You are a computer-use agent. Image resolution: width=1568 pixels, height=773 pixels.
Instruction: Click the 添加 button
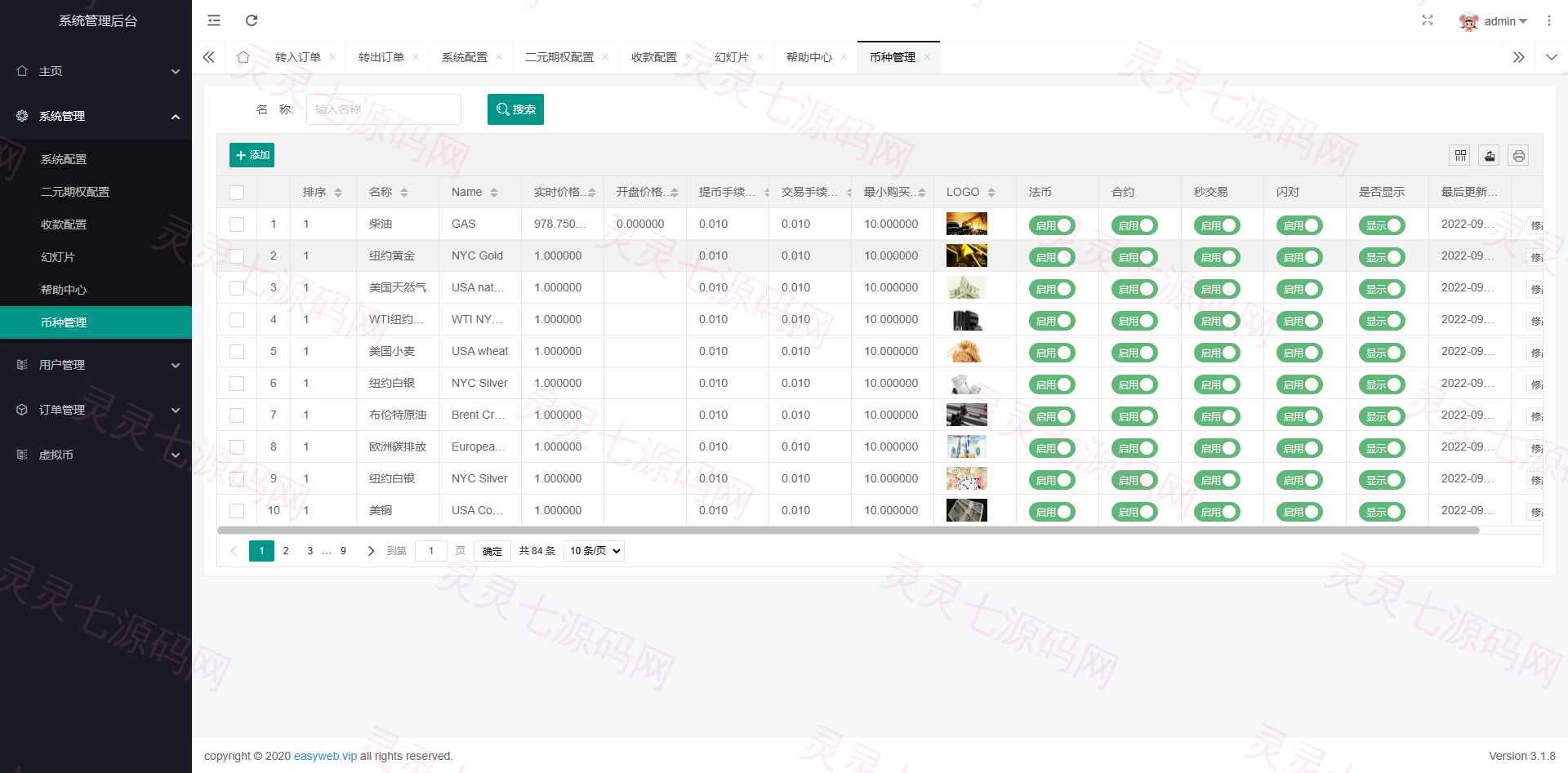coord(252,155)
